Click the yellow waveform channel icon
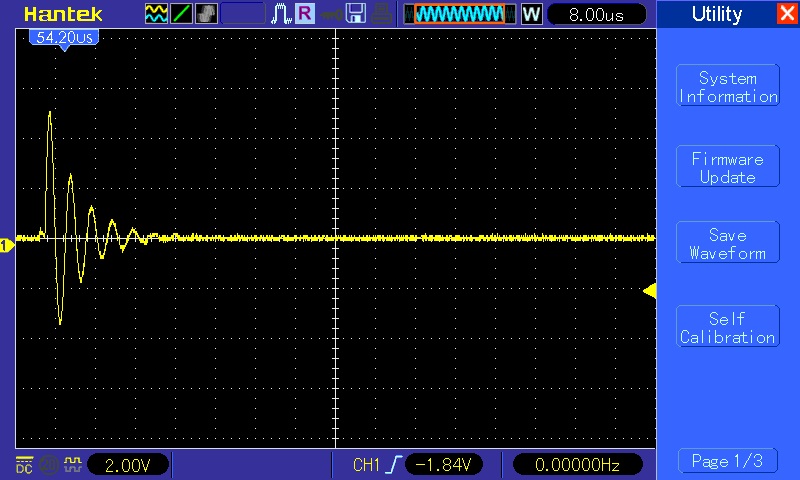The height and width of the screenshot is (480, 800). coord(157,14)
